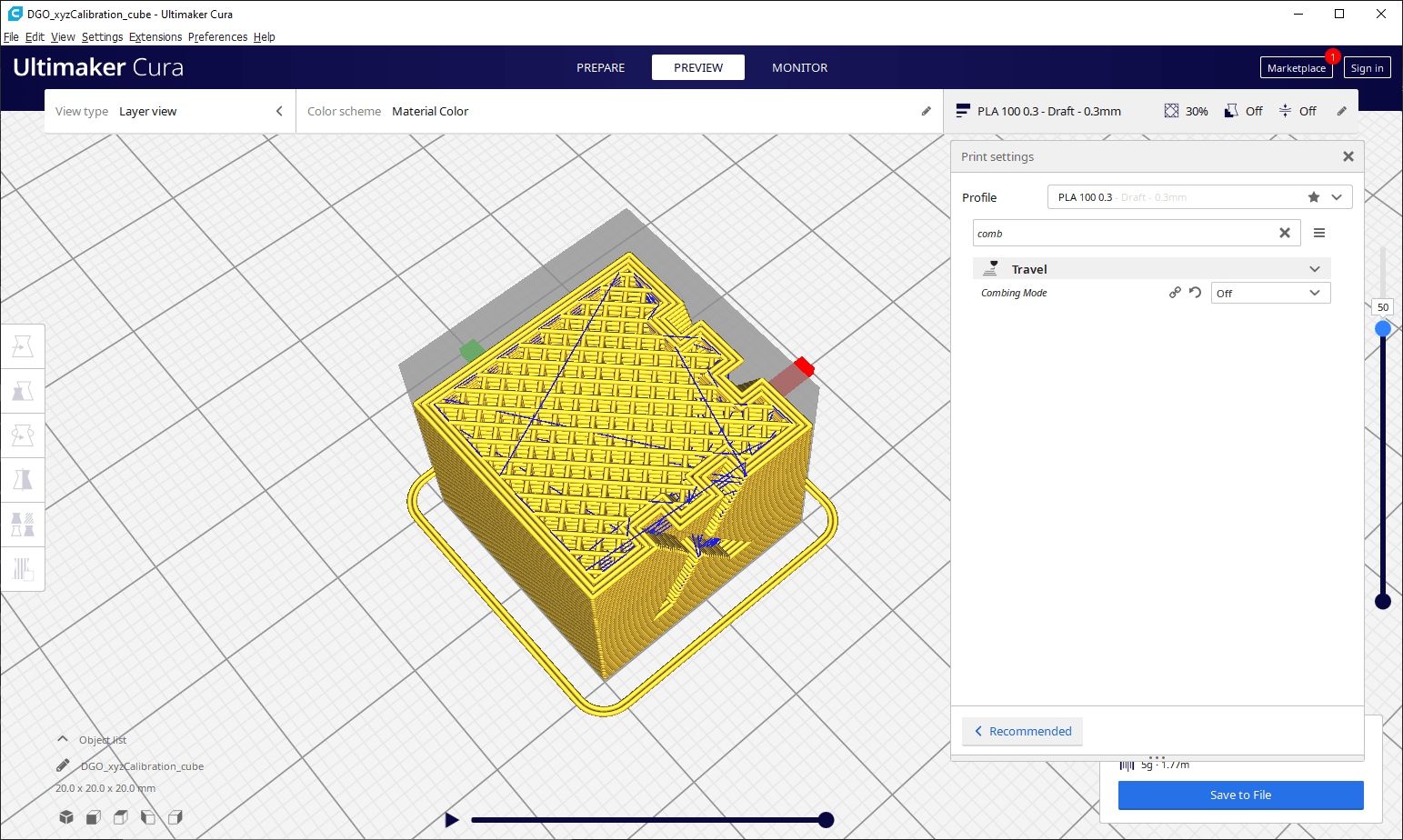Open the Preferences menu
Image resolution: width=1403 pixels, height=840 pixels.
217,37
